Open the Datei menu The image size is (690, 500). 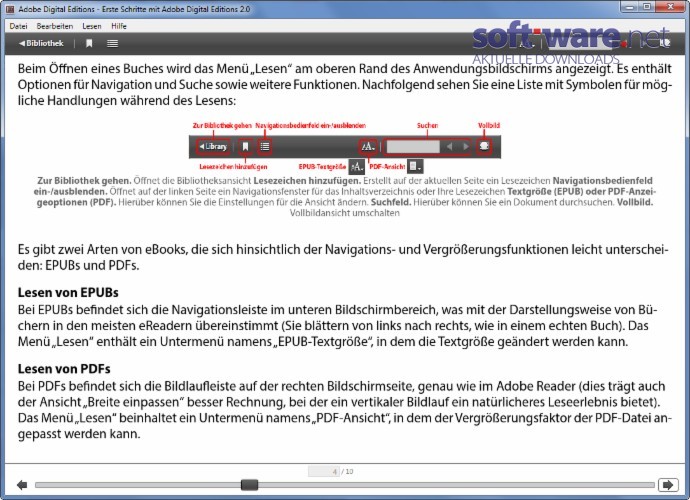click(x=18, y=26)
